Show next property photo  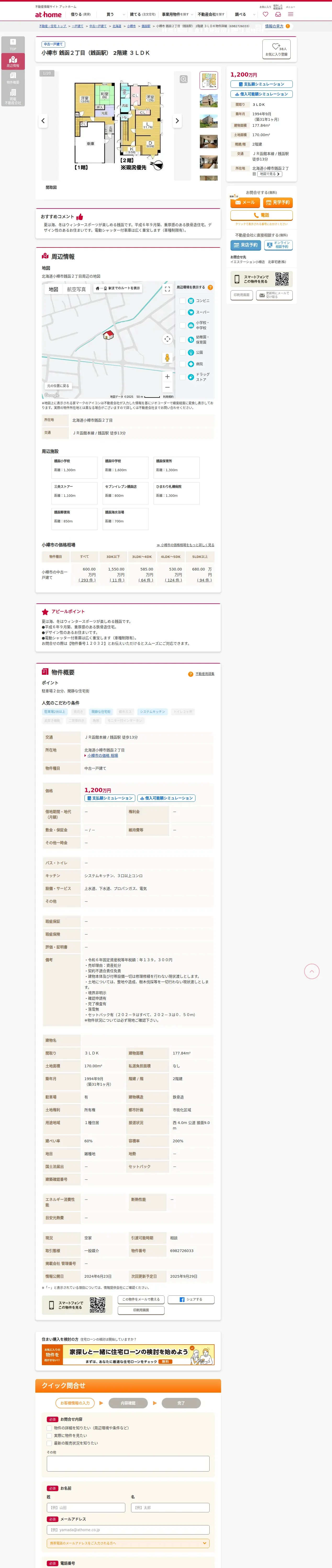point(177,120)
